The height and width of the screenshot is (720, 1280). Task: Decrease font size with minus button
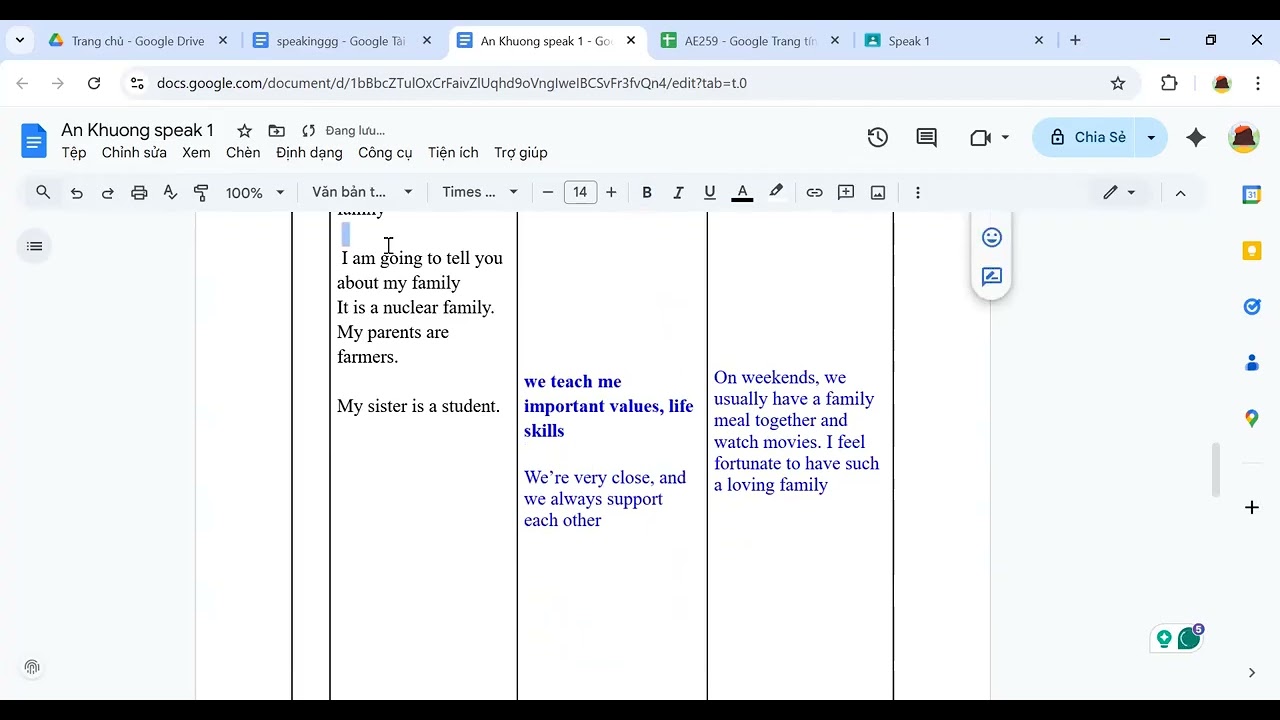point(548,192)
